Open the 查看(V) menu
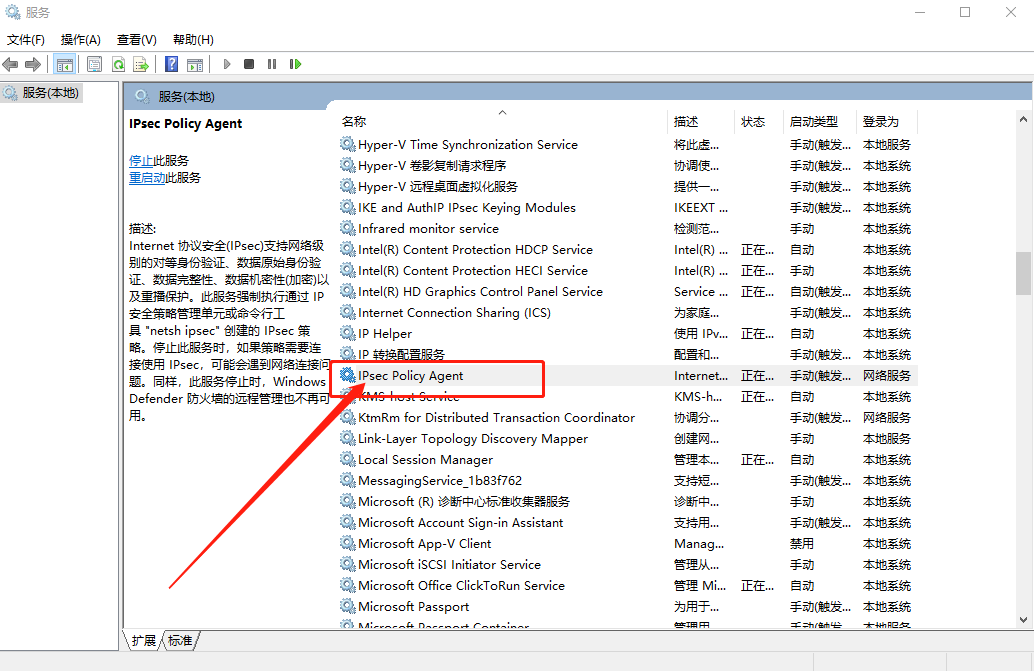 pyautogui.click(x=137, y=40)
